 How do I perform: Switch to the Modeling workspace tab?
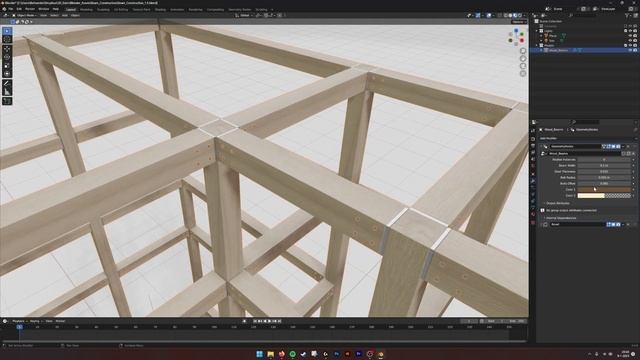(x=86, y=9)
